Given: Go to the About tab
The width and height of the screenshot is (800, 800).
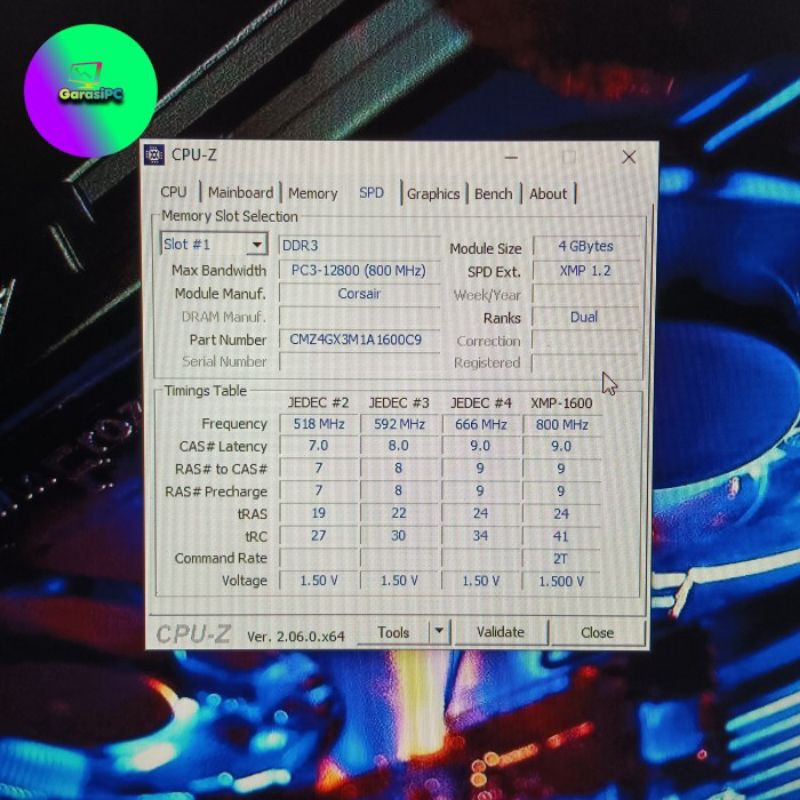Looking at the screenshot, I should click(x=548, y=194).
